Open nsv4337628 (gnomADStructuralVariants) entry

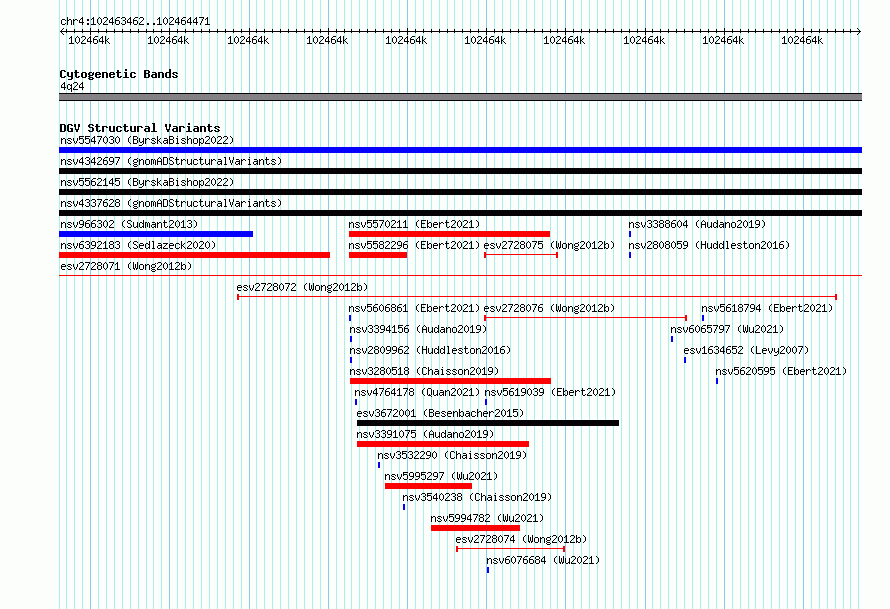tap(171, 203)
